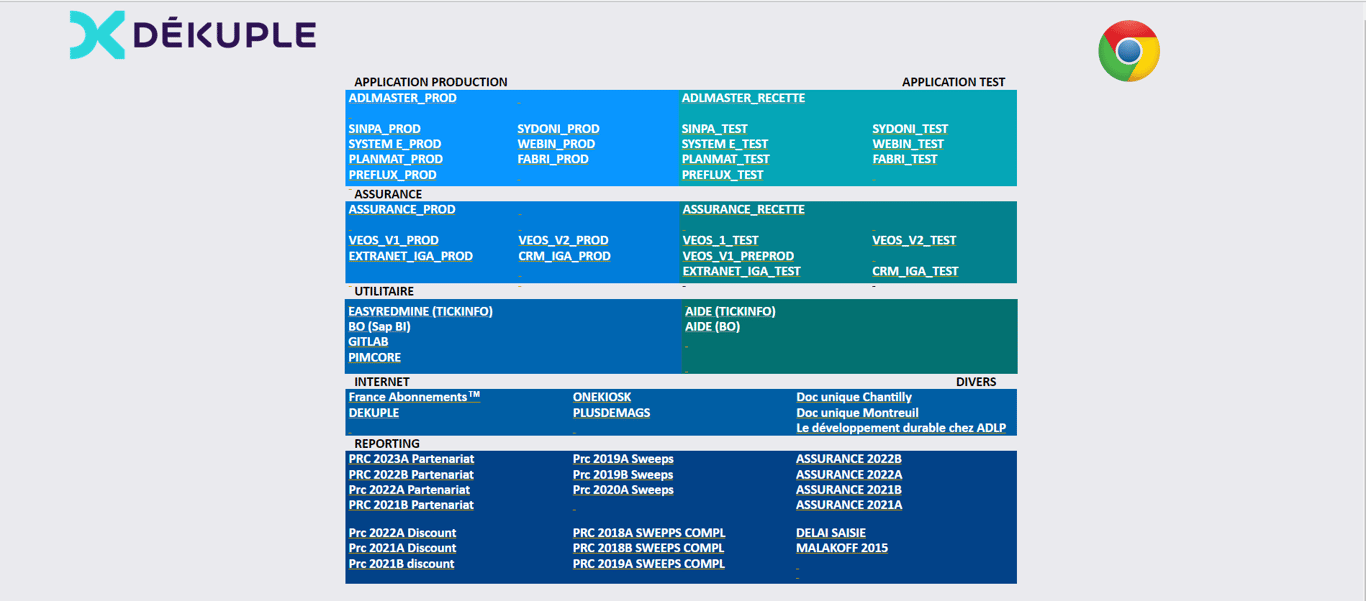Open FABRI_TEST link
The image size is (1366, 601).
[905, 159]
